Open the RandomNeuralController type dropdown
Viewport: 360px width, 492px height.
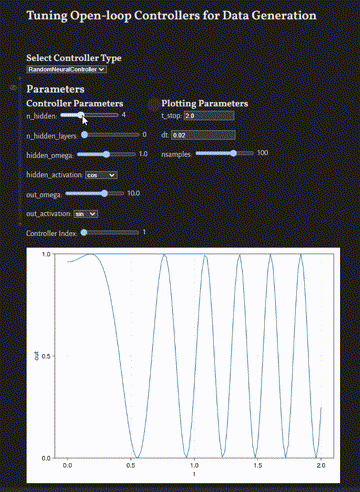point(67,69)
